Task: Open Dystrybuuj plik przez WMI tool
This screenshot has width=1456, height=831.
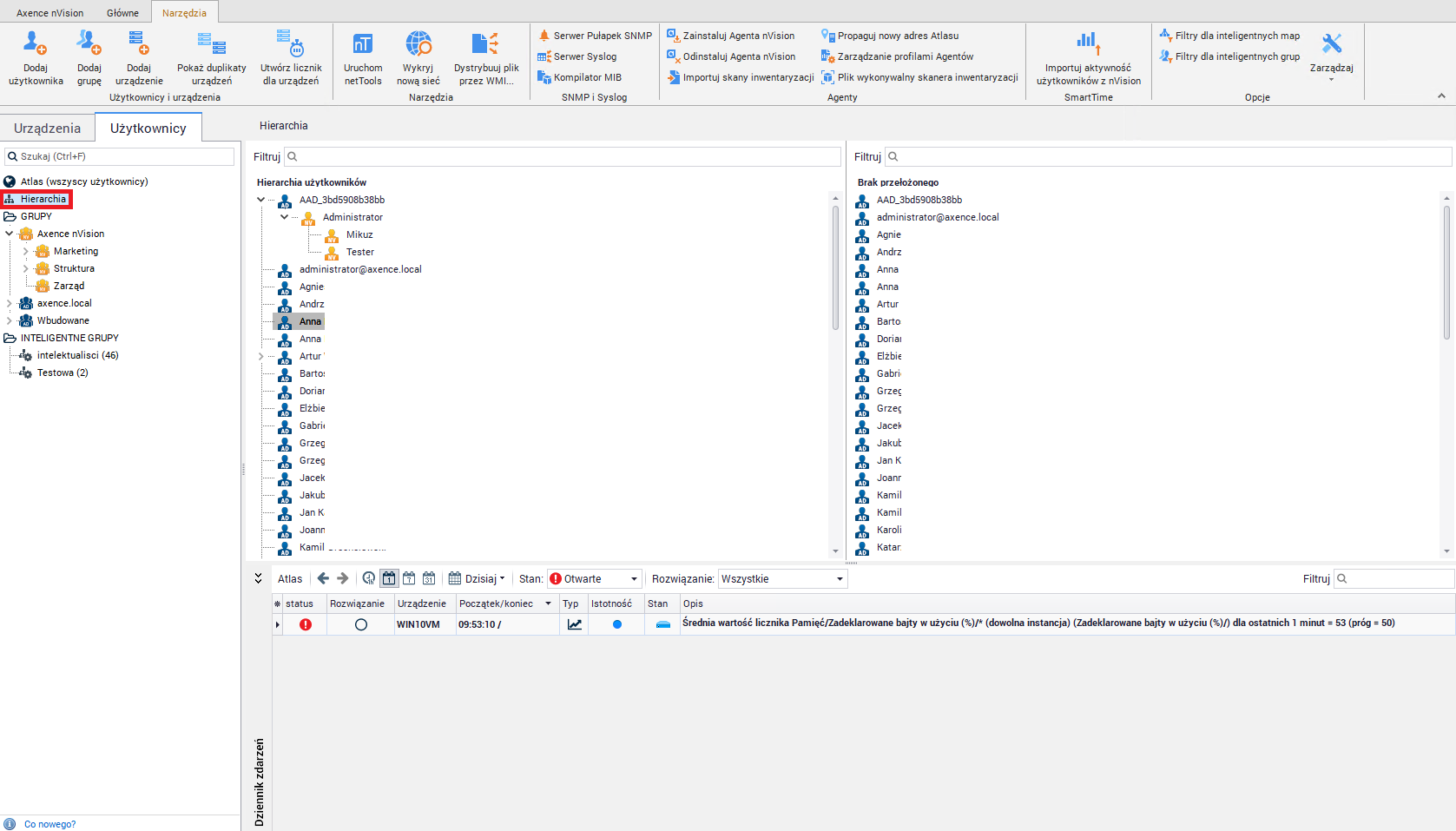Action: (x=485, y=43)
